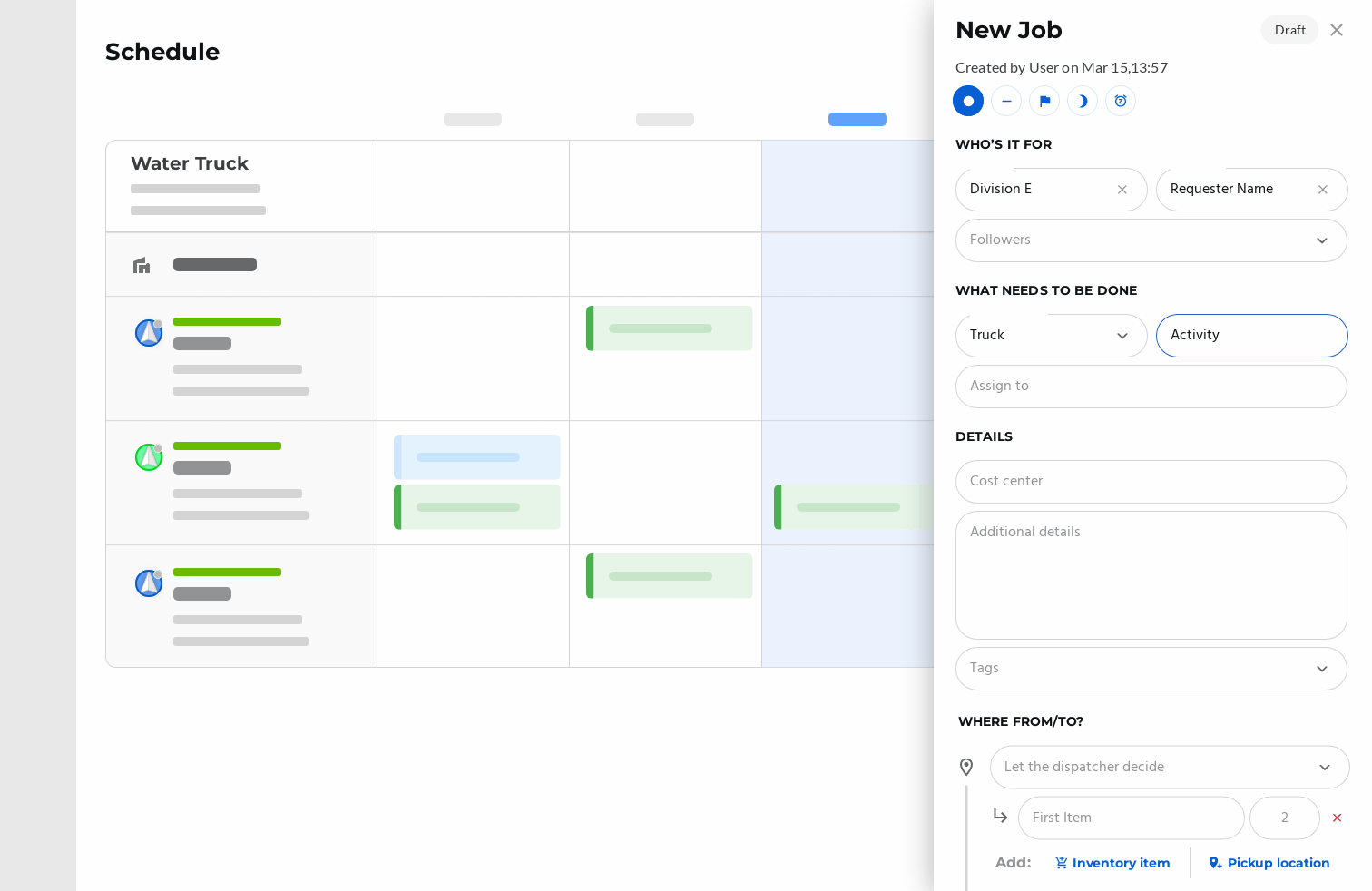Expand the Tags dropdown
This screenshot has width=1372, height=891.
1322,669
